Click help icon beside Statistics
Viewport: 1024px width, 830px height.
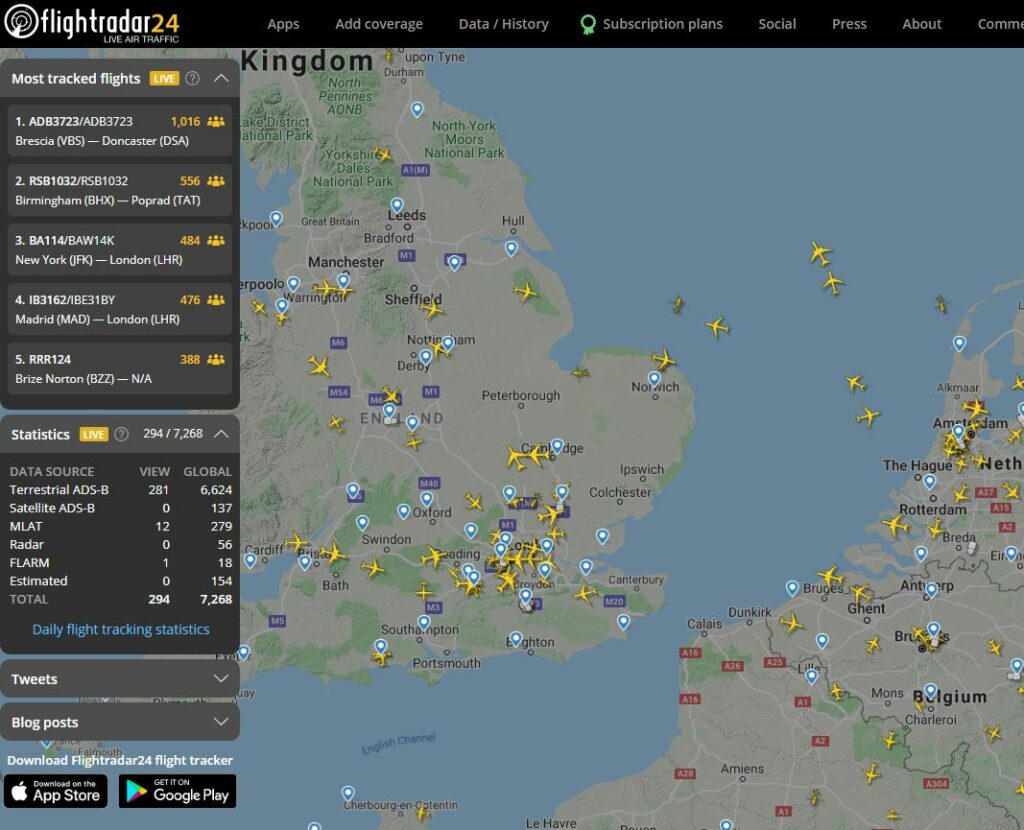tap(121, 434)
